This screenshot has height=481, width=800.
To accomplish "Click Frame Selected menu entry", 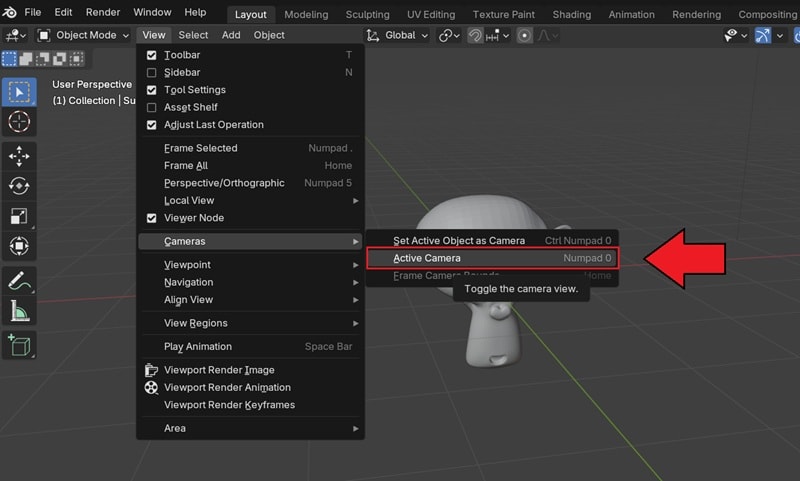I will 250,148.
